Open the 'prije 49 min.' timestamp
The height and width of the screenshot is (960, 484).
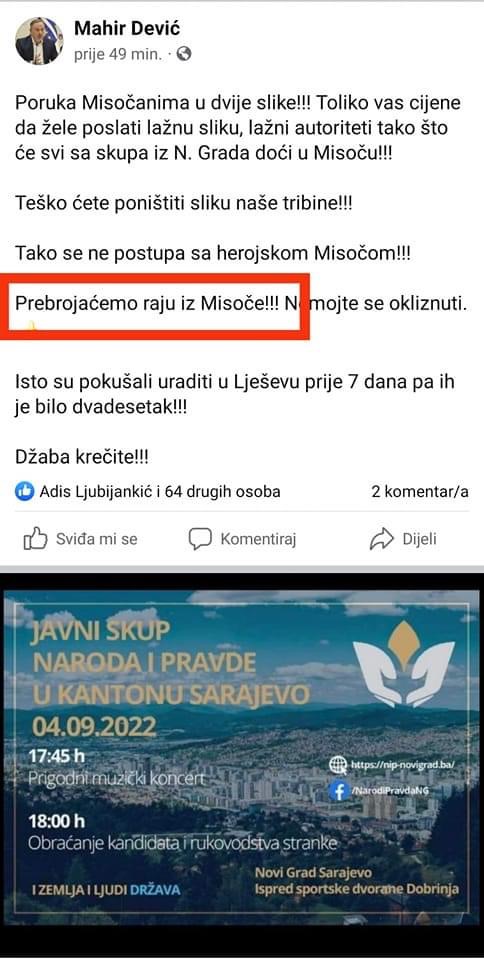(x=118, y=54)
